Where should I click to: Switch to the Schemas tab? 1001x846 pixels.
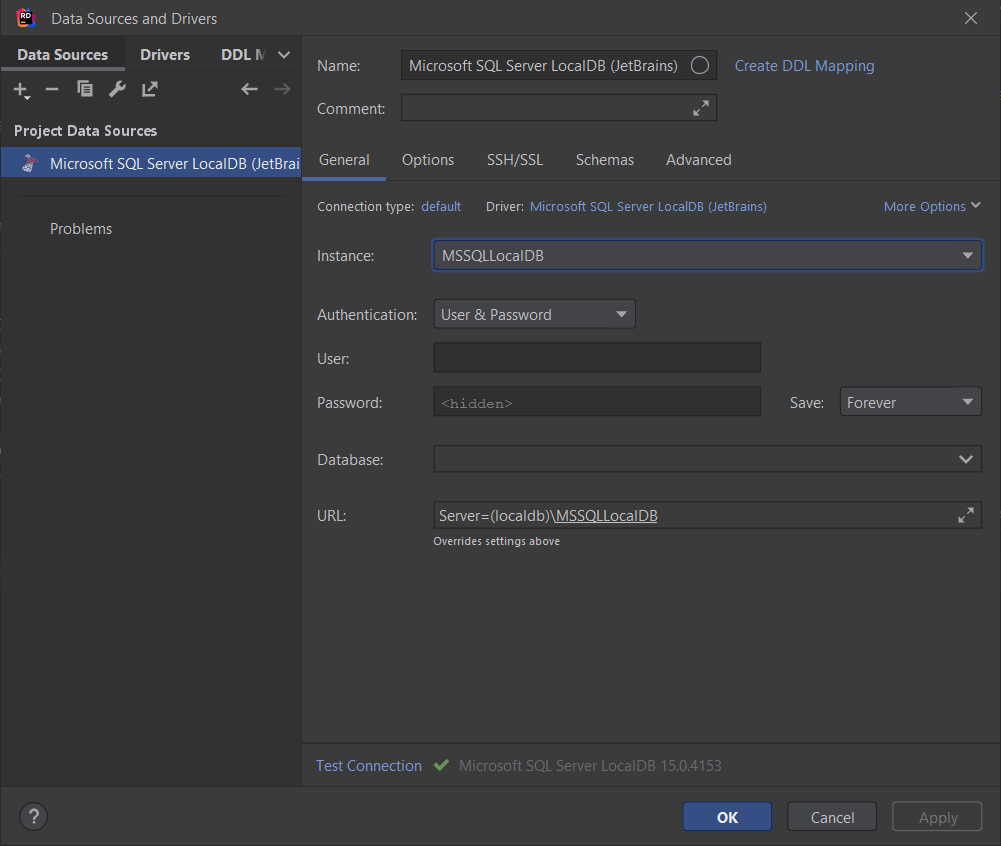605,160
